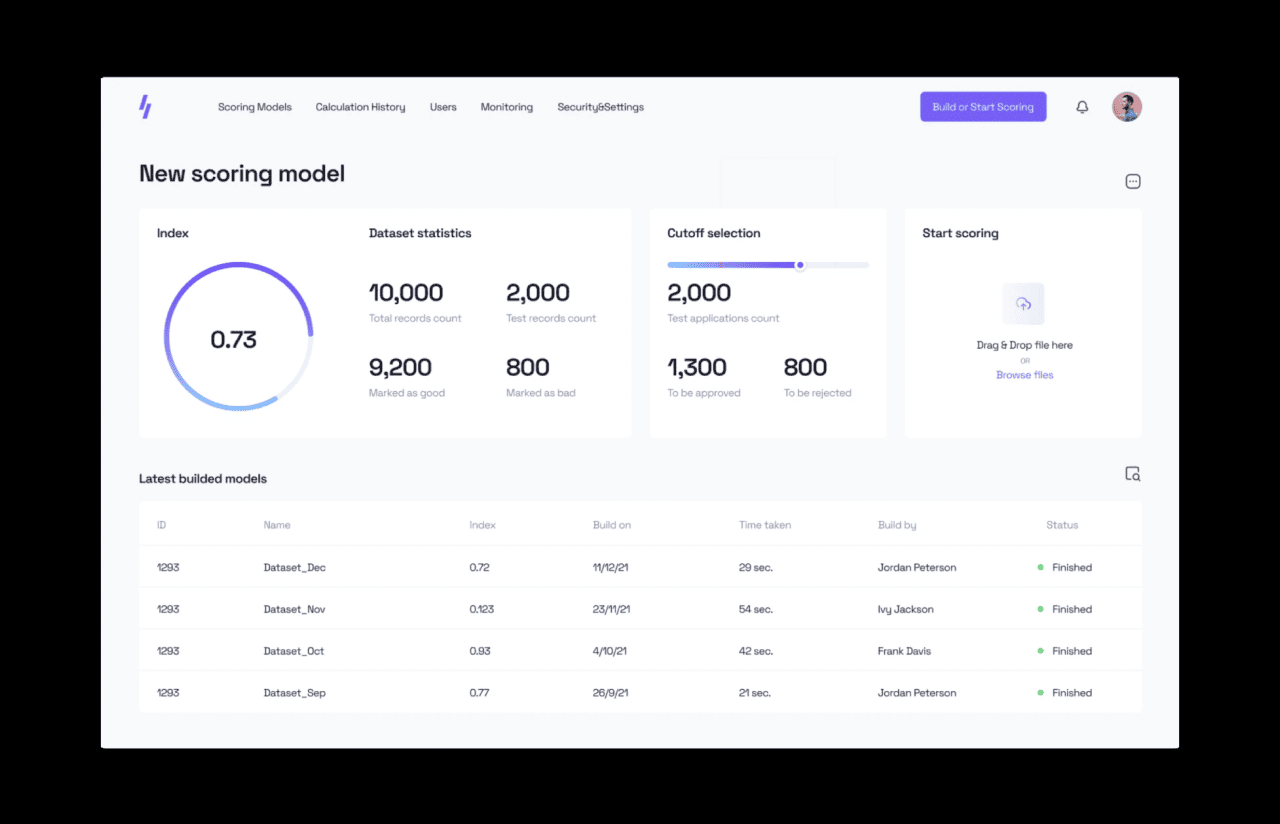
Task: Click the Time taken column header
Action: pyautogui.click(x=765, y=525)
